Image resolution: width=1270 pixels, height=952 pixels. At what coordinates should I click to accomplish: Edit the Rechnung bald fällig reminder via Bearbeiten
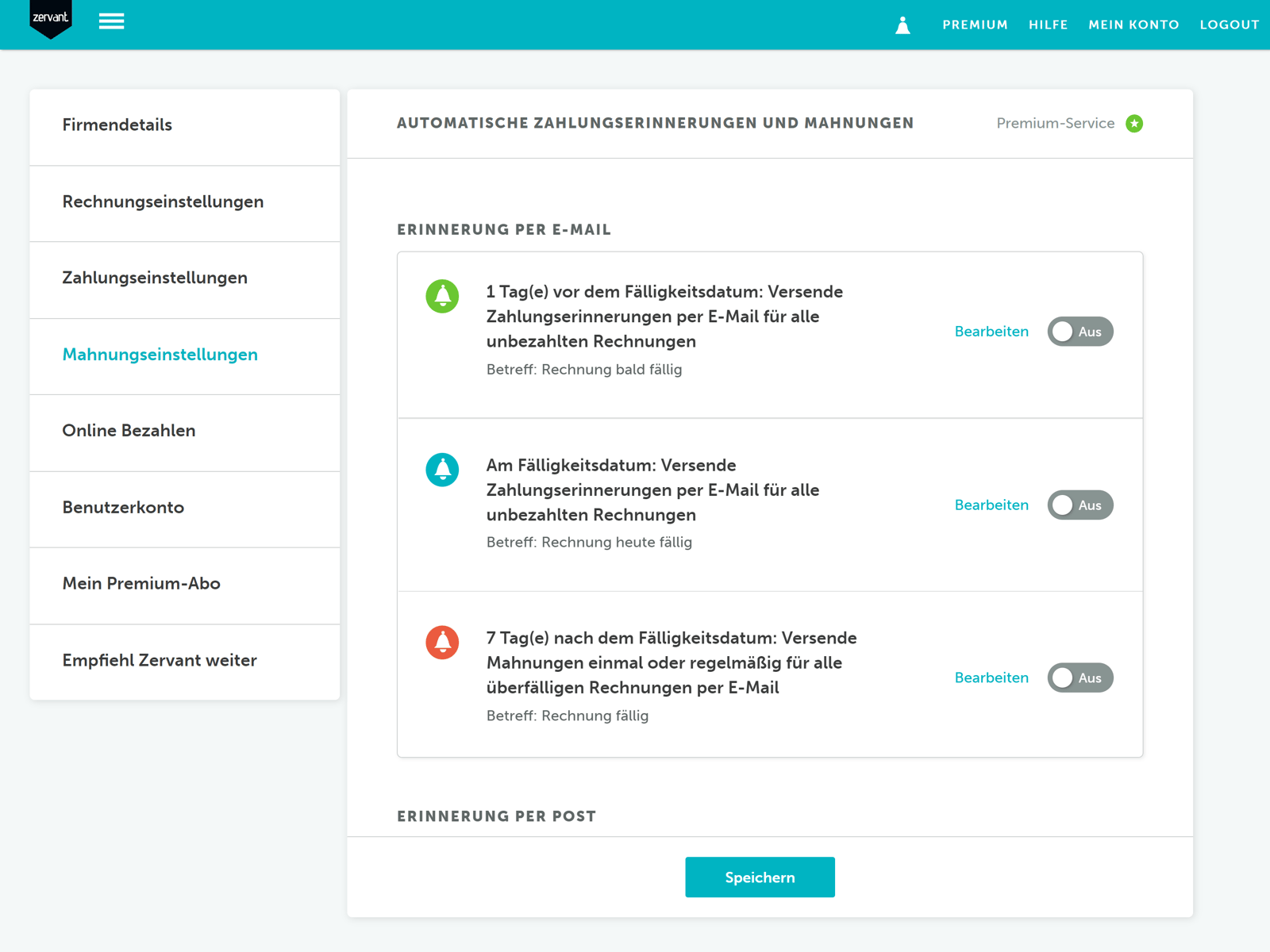[x=991, y=332]
